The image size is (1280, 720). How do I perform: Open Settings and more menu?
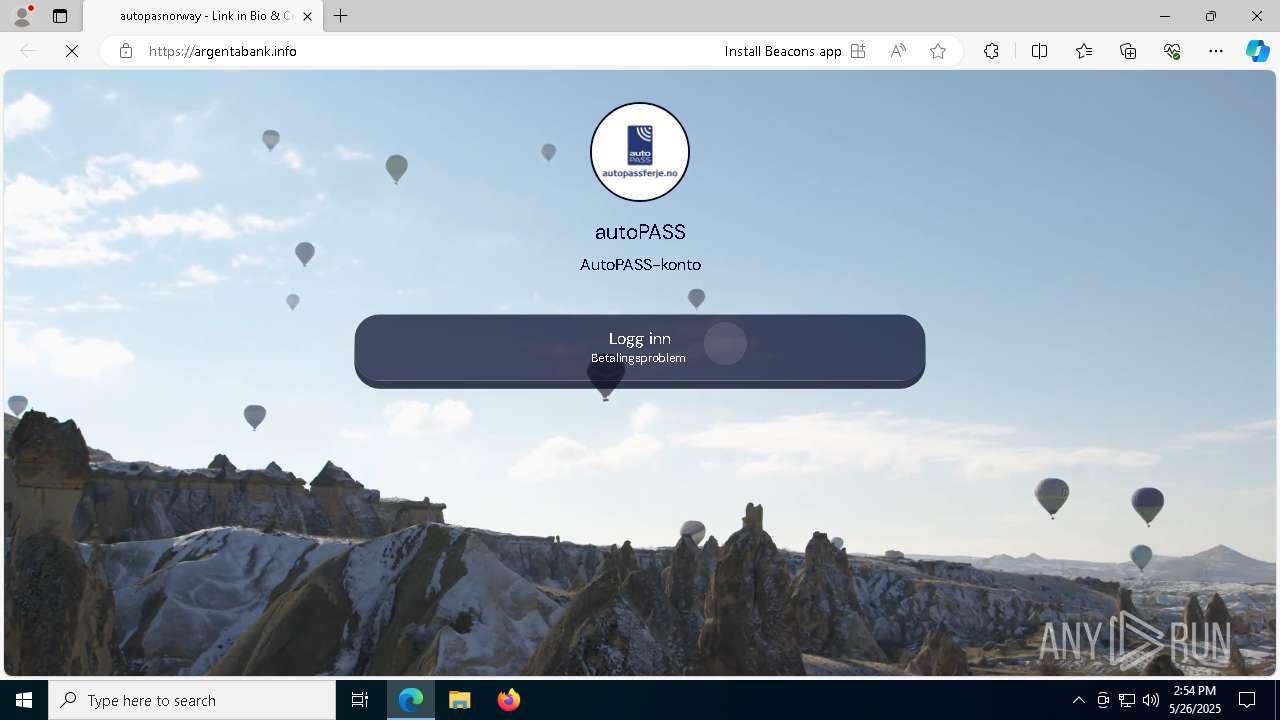1216,51
